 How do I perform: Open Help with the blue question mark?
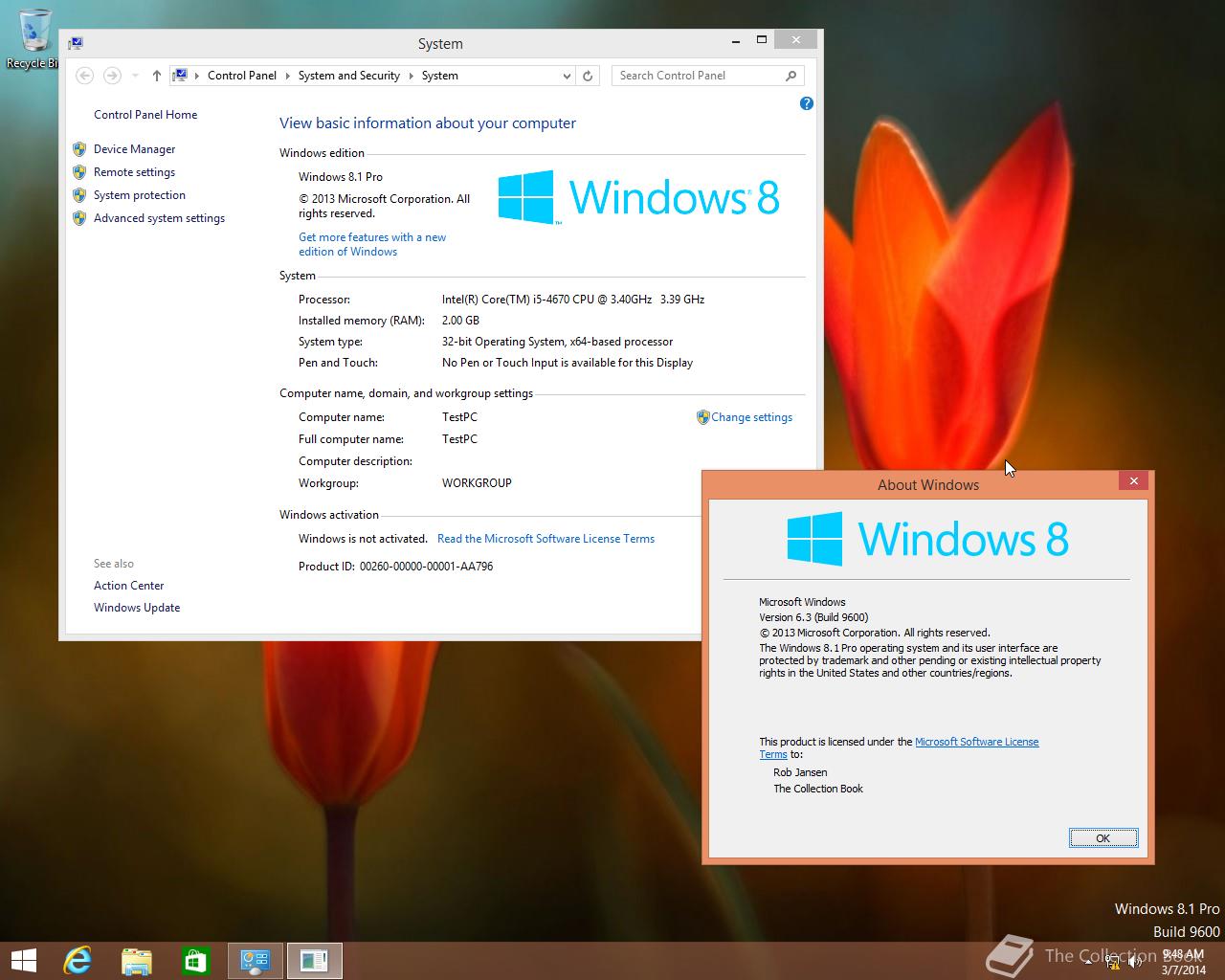point(806,103)
